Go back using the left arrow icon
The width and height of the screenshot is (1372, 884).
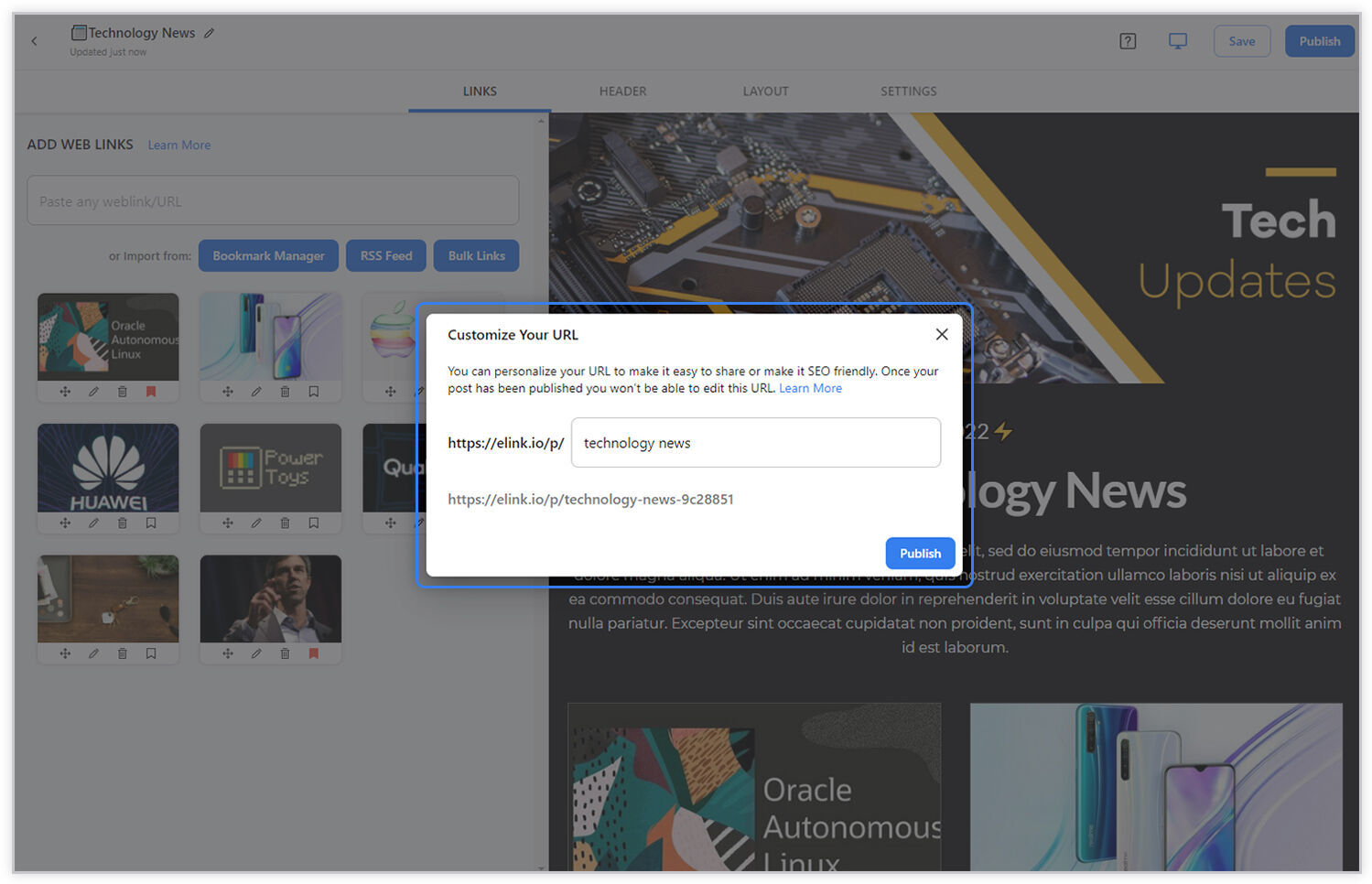point(35,41)
